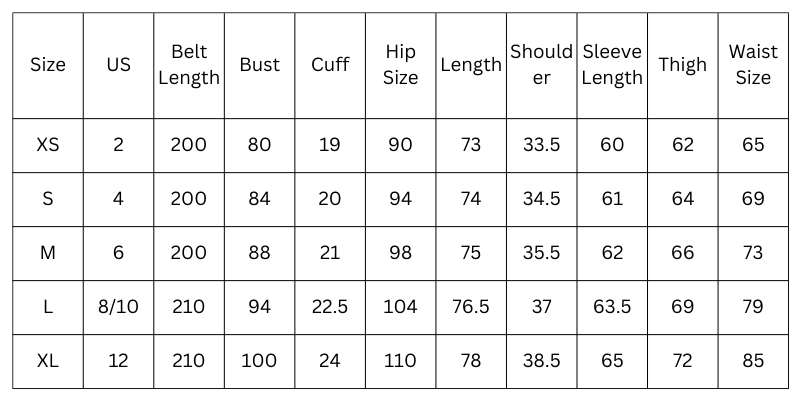Click the Thigh column header

click(x=683, y=65)
